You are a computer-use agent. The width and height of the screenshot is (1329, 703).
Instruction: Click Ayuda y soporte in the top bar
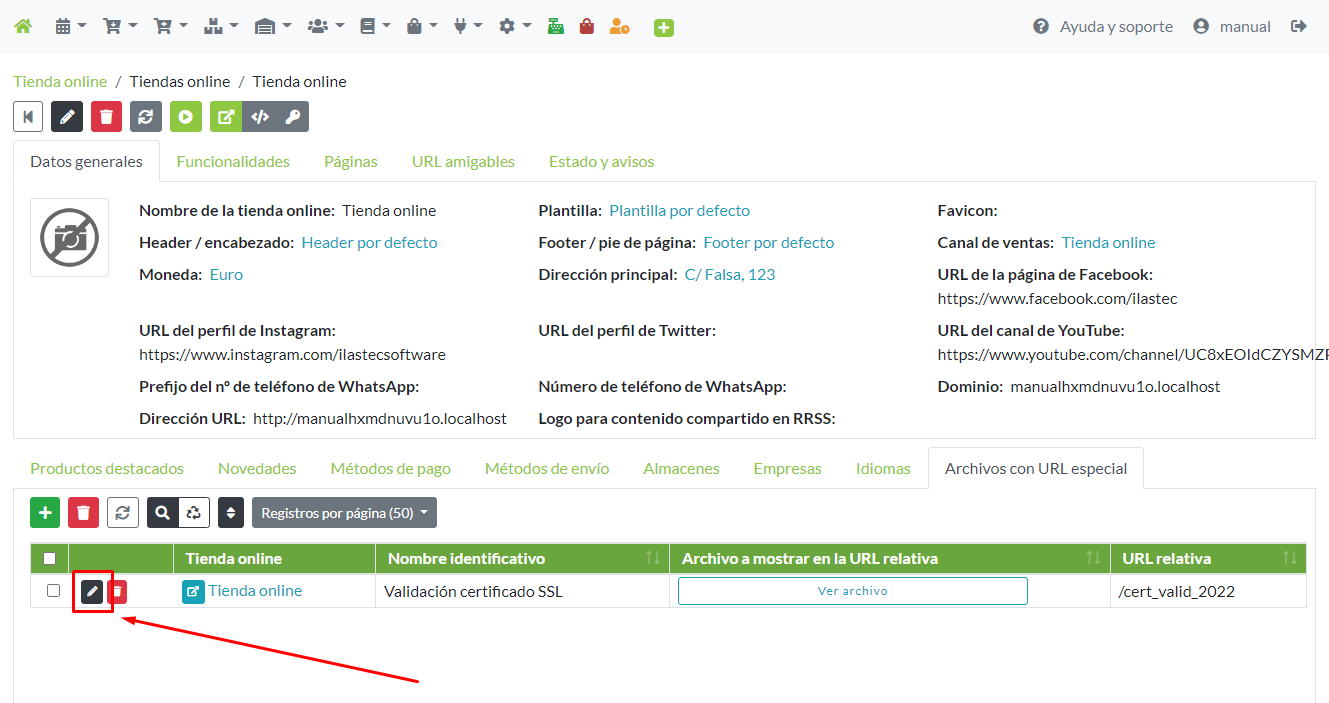(x=1113, y=26)
